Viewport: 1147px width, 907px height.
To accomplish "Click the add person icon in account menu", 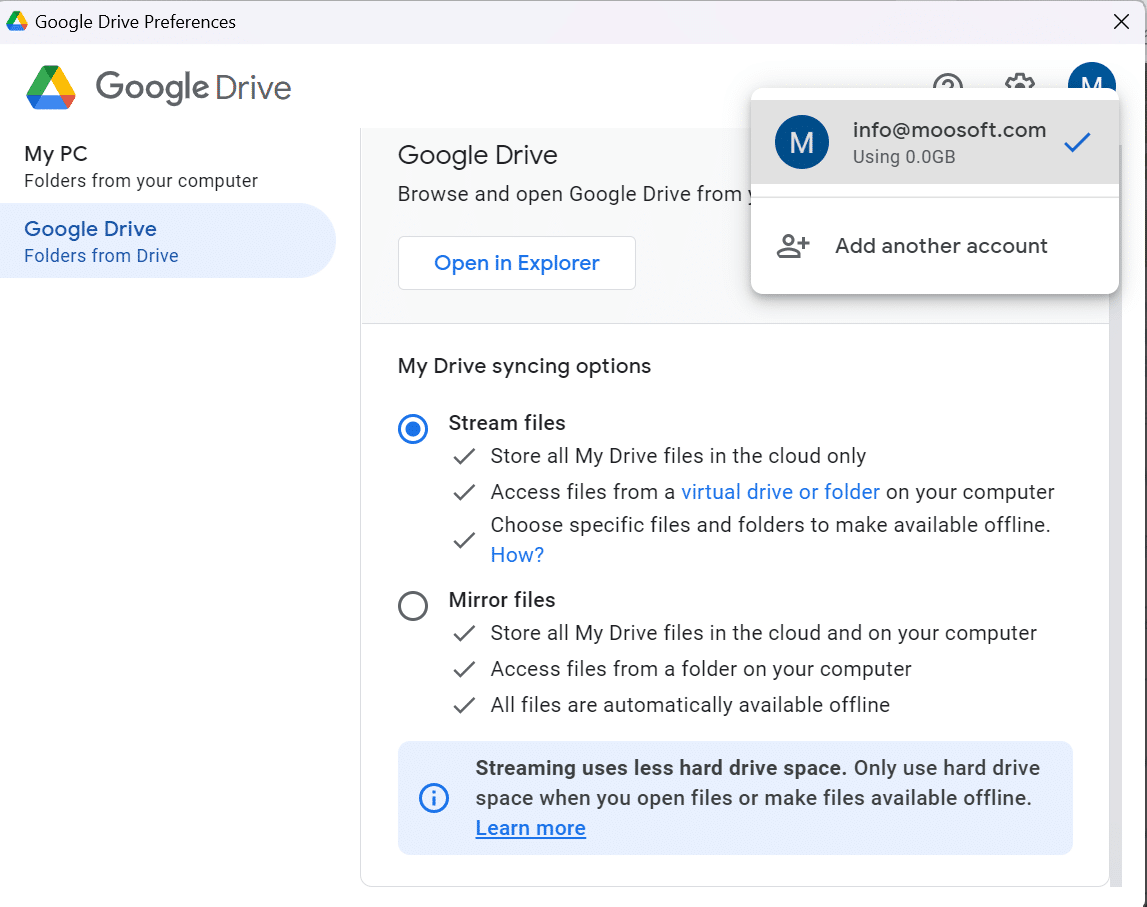I will (793, 246).
